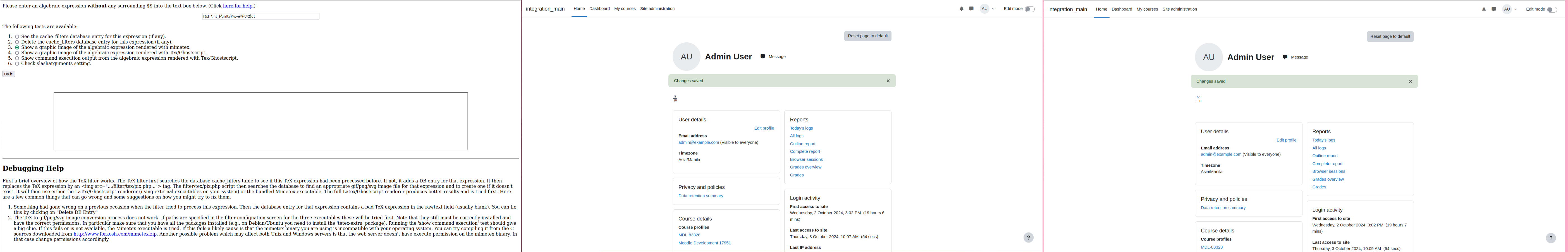Open Complete report in right window

(1327, 164)
